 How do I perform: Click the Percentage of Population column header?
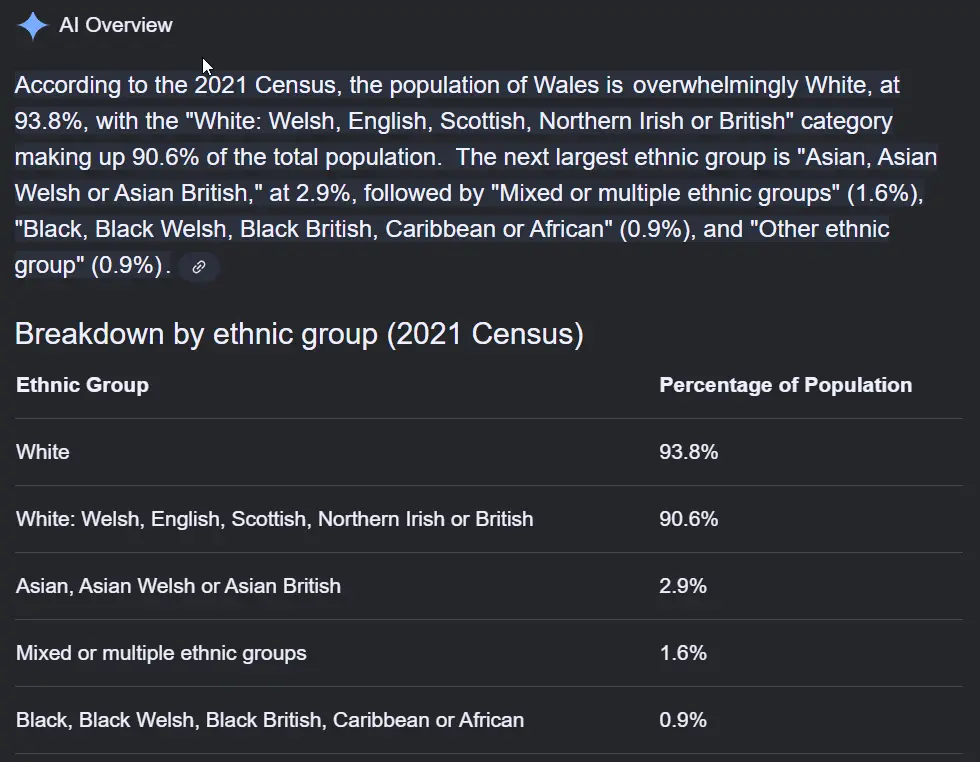tap(785, 385)
